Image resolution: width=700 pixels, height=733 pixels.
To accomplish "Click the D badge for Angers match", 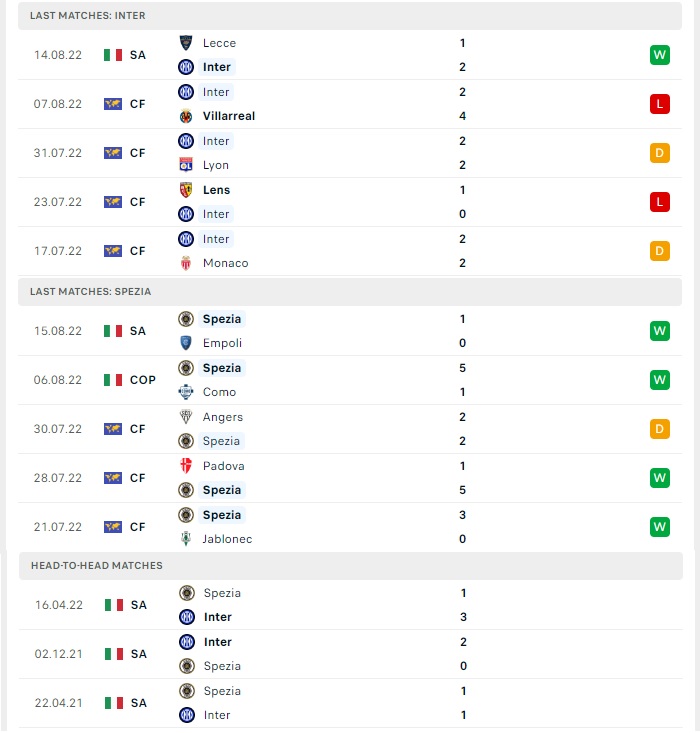I will click(x=659, y=429).
